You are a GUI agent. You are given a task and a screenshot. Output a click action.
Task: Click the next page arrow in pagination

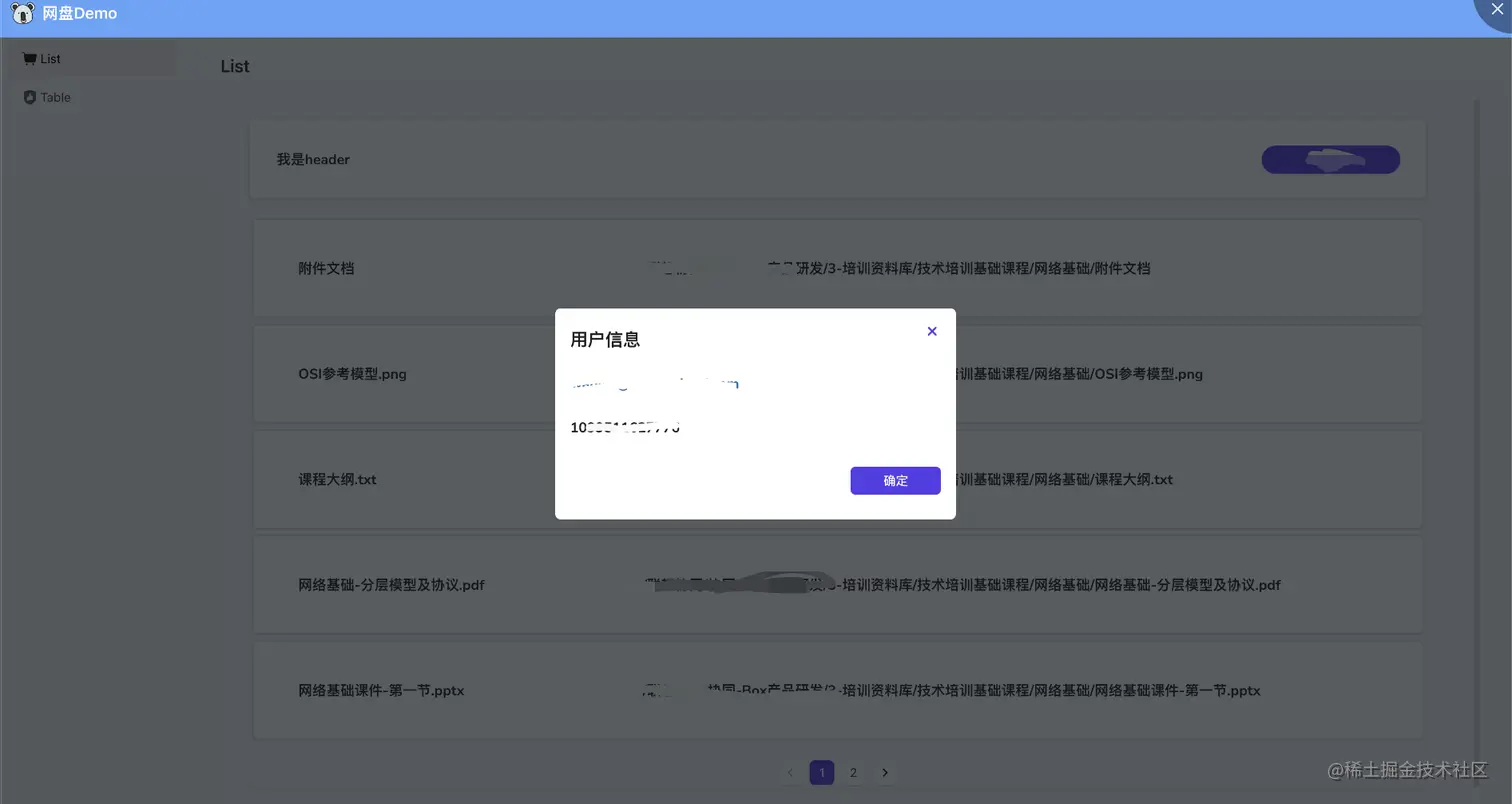click(885, 772)
